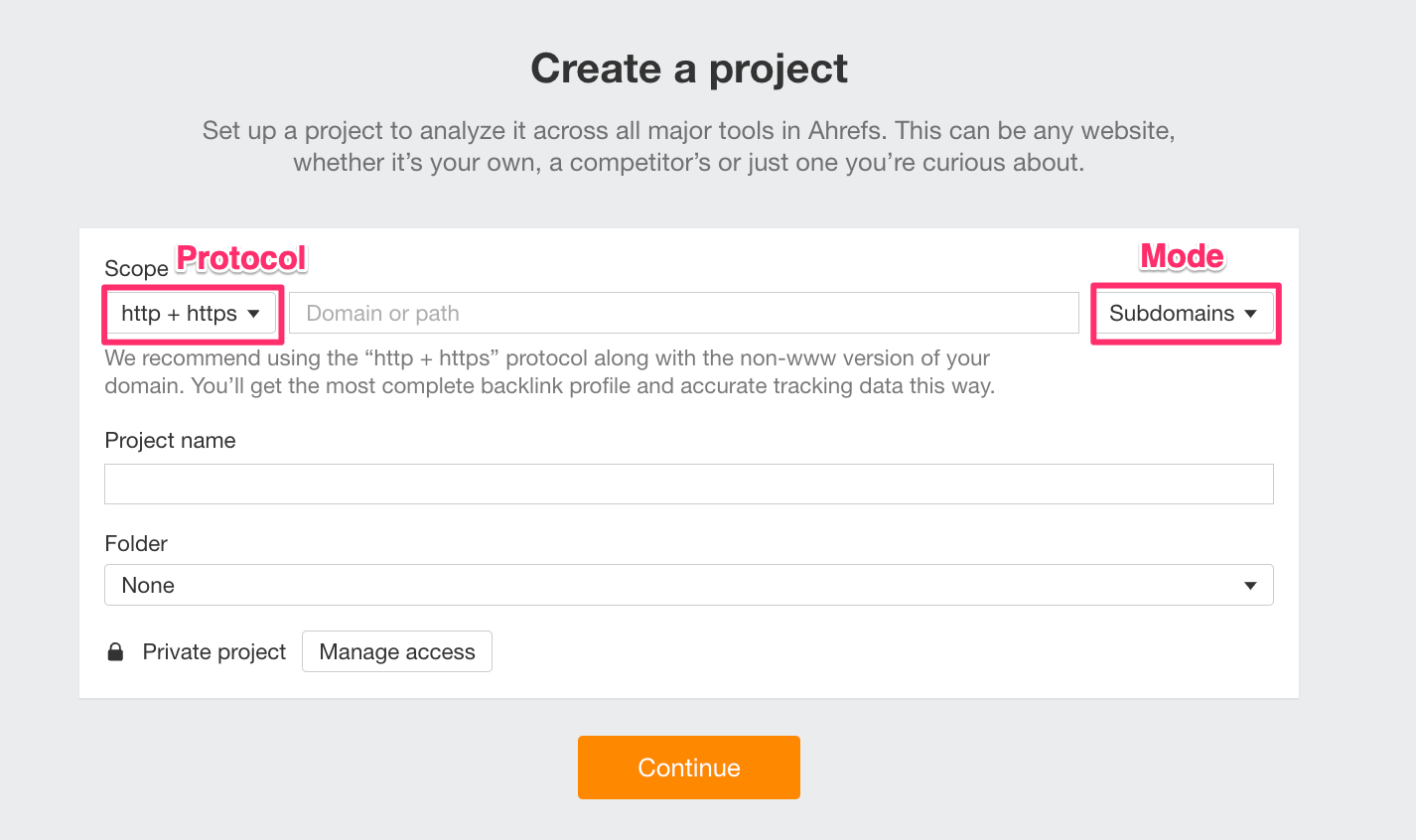Click the "Project name" field label
The image size is (1416, 840).
[170, 441]
